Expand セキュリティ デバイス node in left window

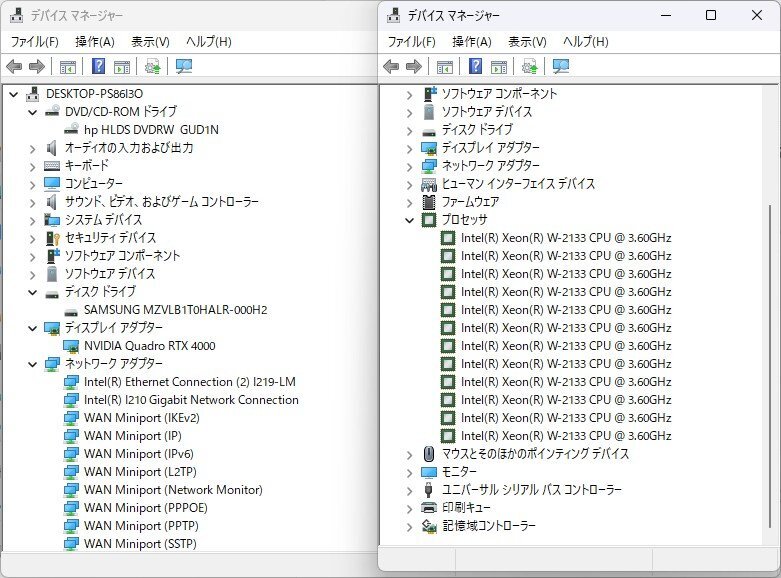pyautogui.click(x=32, y=238)
